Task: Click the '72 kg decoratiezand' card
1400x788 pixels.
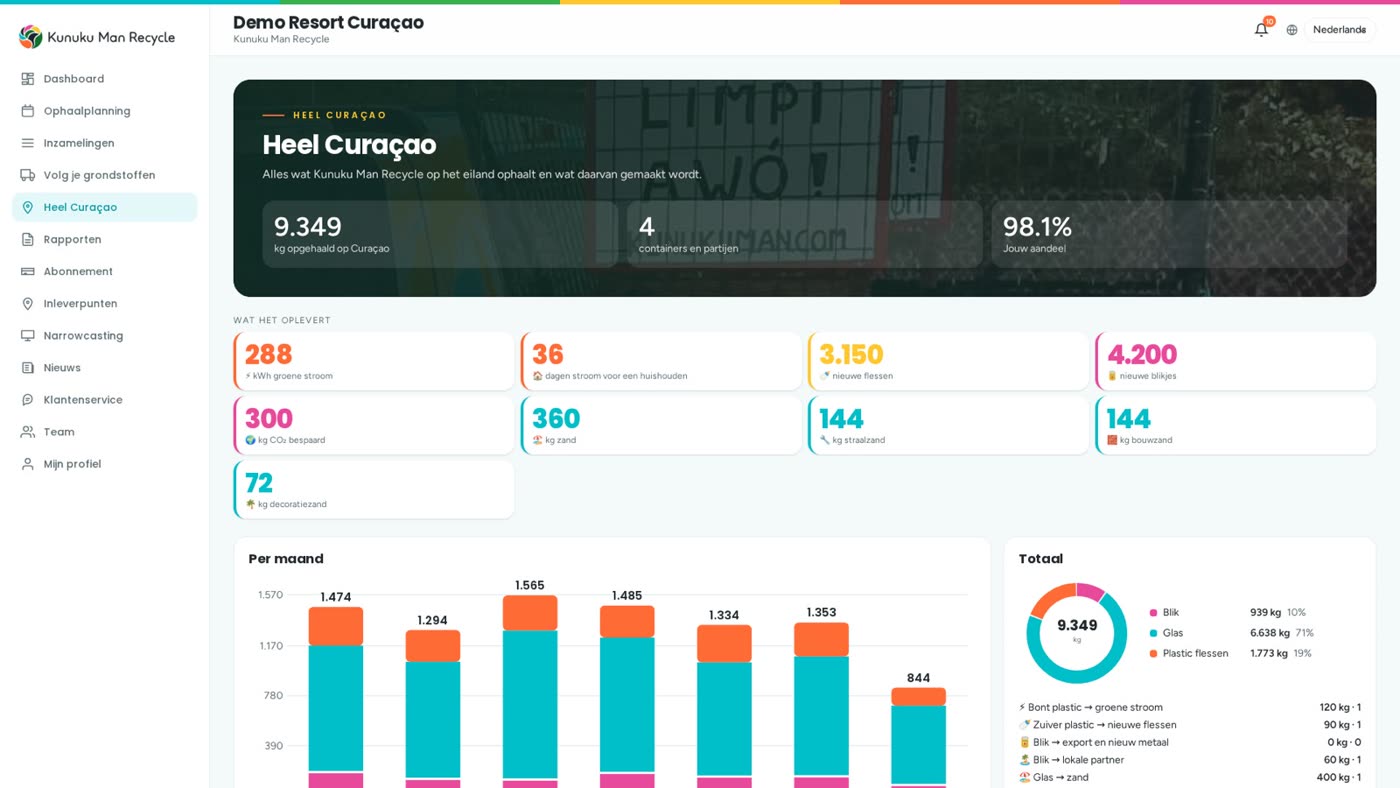Action: [x=374, y=489]
